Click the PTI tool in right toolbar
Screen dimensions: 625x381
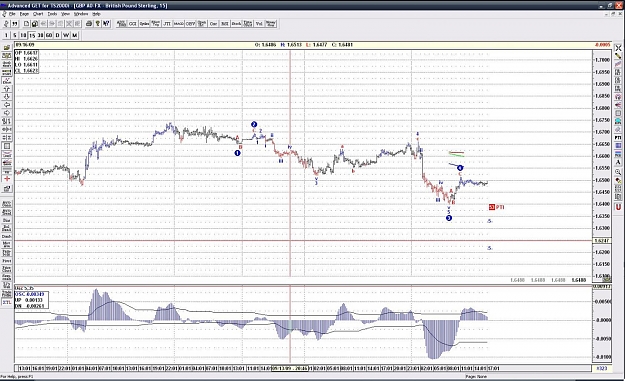click(618, 137)
